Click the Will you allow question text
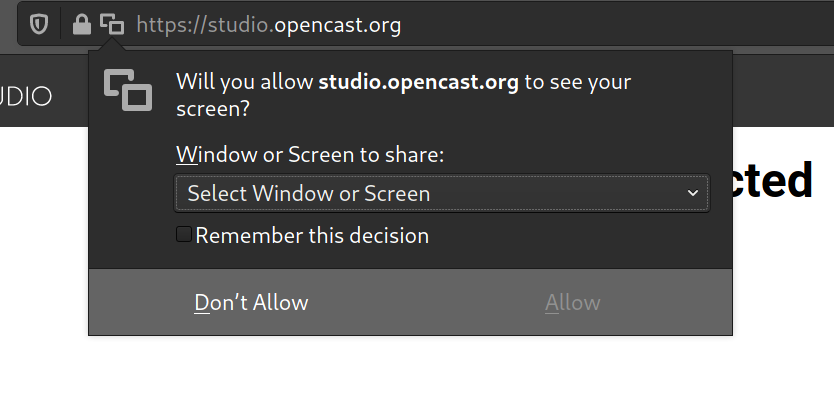Viewport: 834px width, 420px height. click(403, 95)
